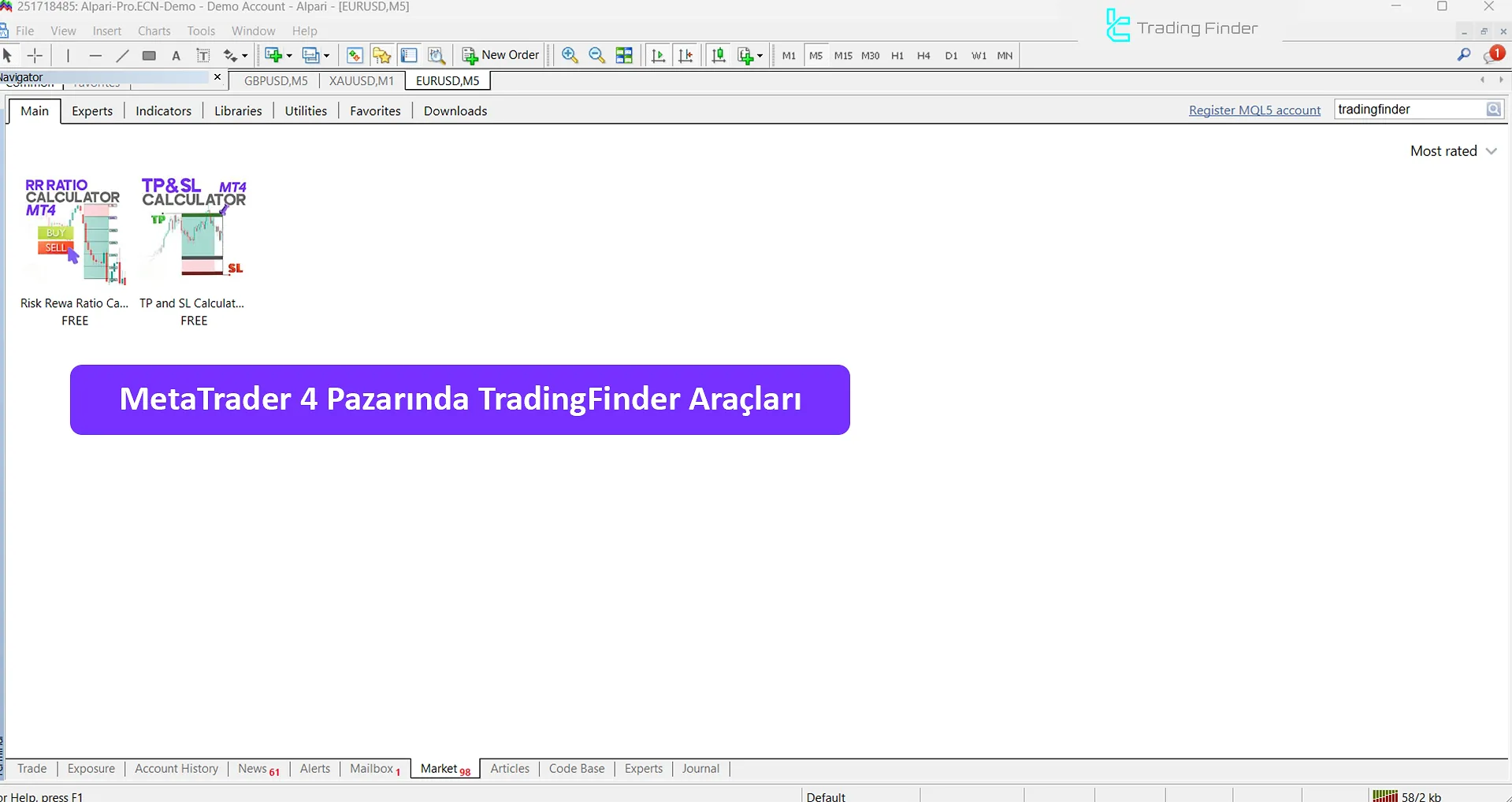Zoom out of the chart
Image resolution: width=1512 pixels, height=802 pixels.
click(x=597, y=55)
